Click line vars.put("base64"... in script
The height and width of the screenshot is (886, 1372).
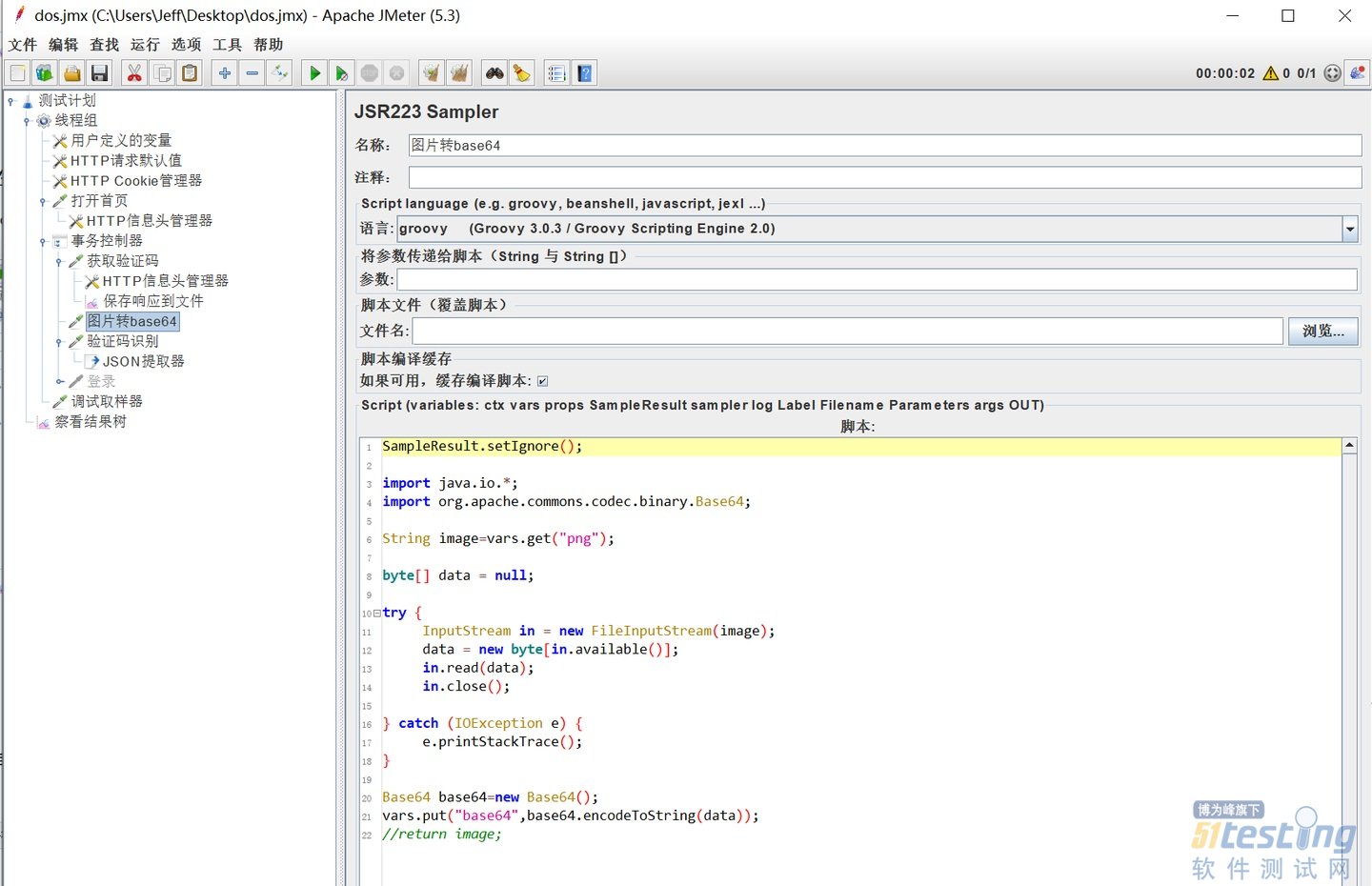click(571, 816)
